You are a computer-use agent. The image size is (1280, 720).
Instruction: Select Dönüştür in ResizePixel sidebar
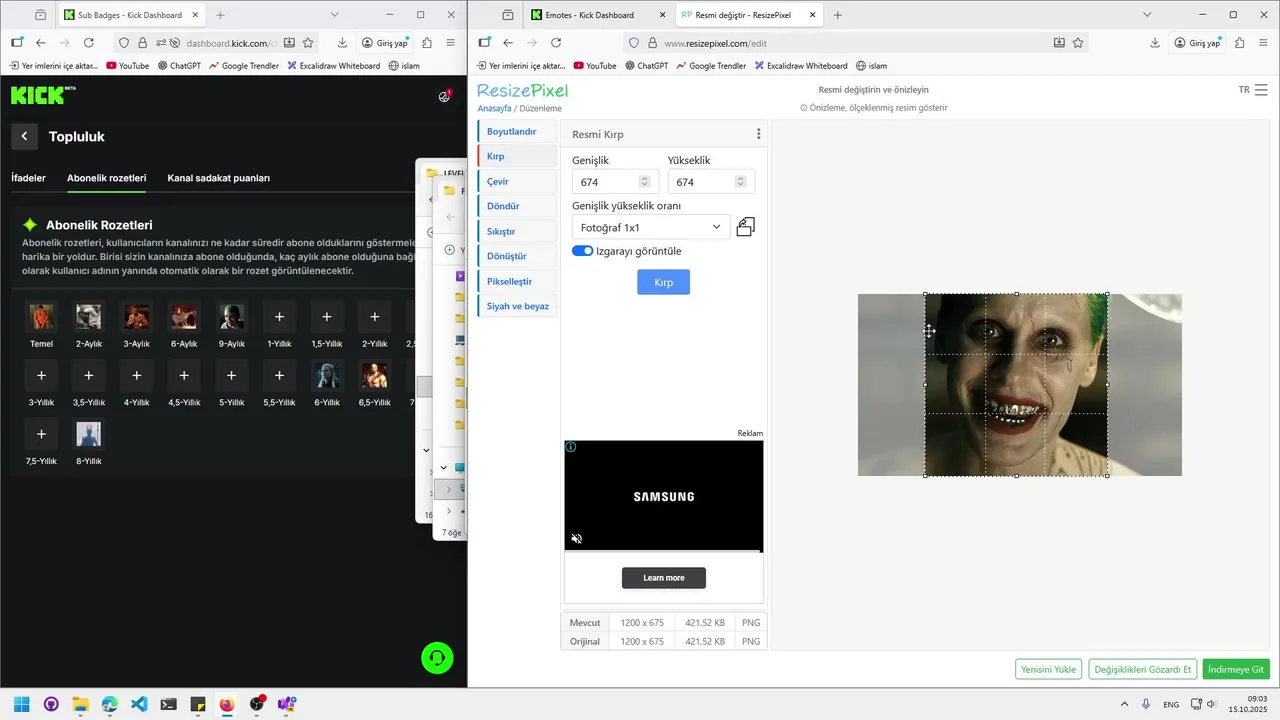517,256
